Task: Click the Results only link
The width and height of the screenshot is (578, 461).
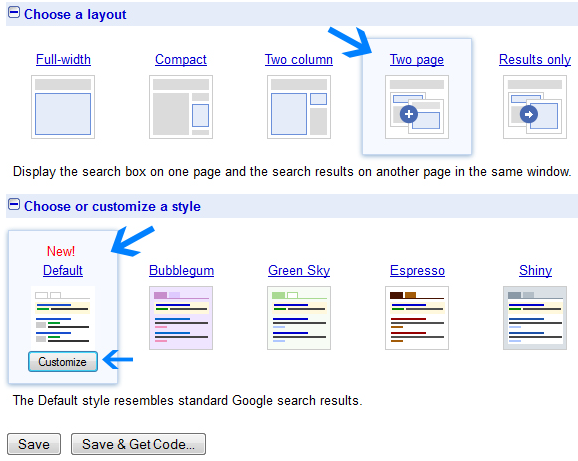Action: click(x=535, y=59)
